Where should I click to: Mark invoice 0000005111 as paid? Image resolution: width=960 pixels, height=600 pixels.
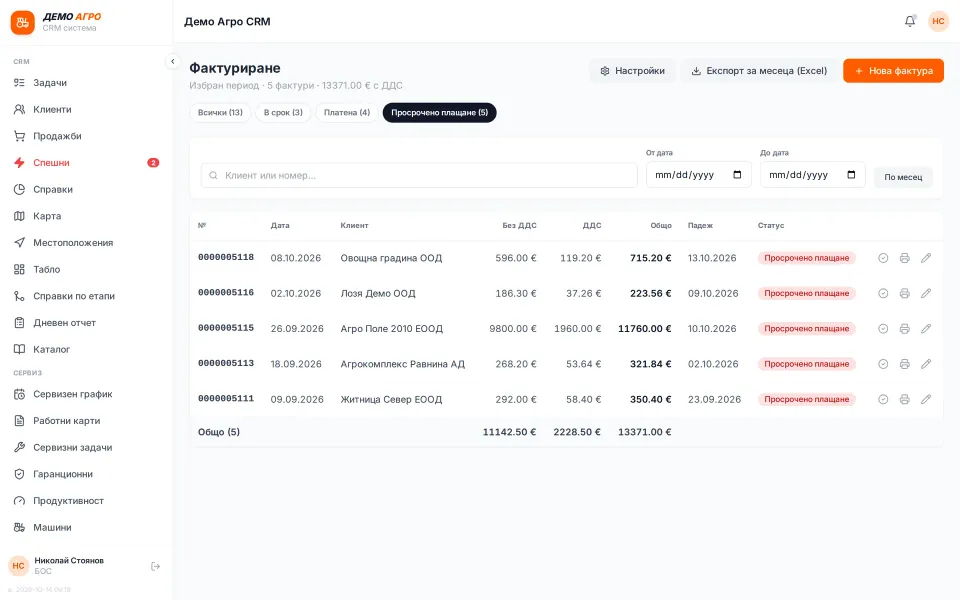click(x=883, y=399)
